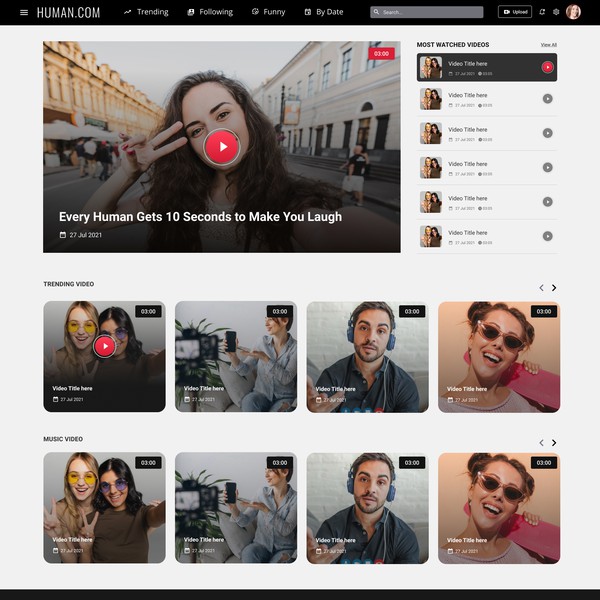This screenshot has width=600, height=600.
Task: Open the By Date menu item
Action: click(x=324, y=12)
